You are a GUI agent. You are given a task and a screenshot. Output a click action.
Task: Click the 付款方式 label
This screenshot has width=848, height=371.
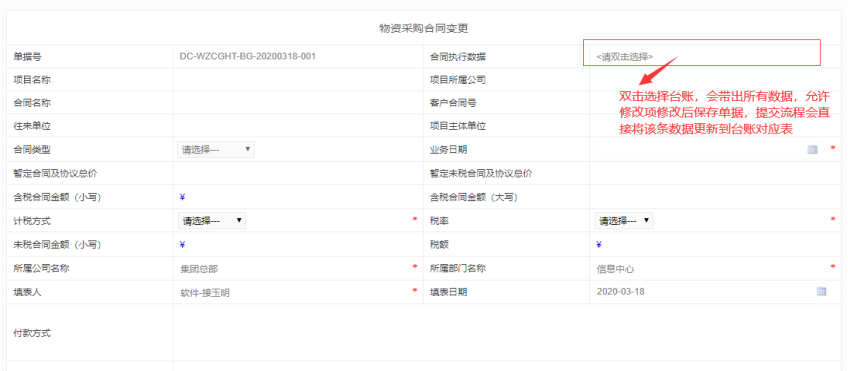32,333
